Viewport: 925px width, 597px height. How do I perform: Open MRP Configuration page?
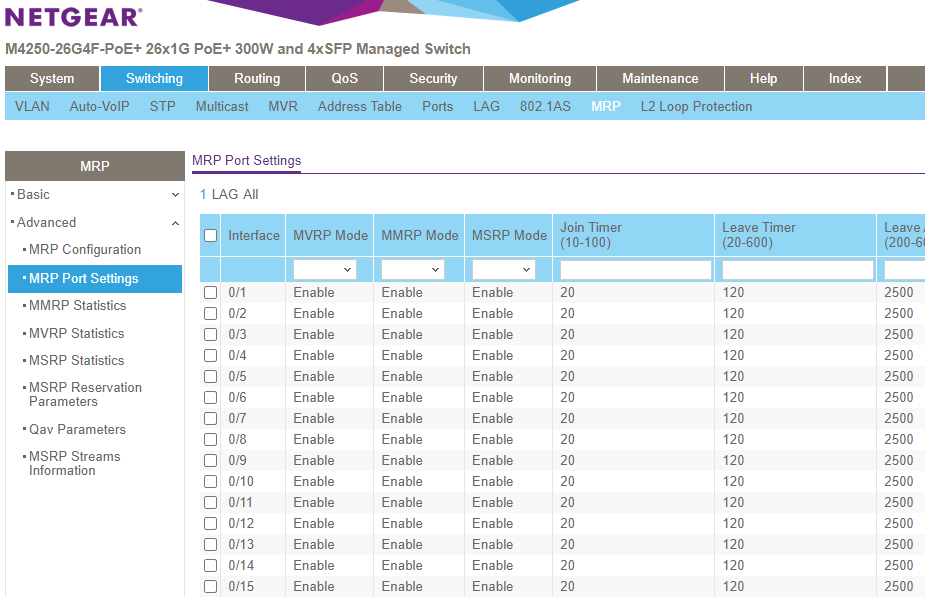(85, 250)
